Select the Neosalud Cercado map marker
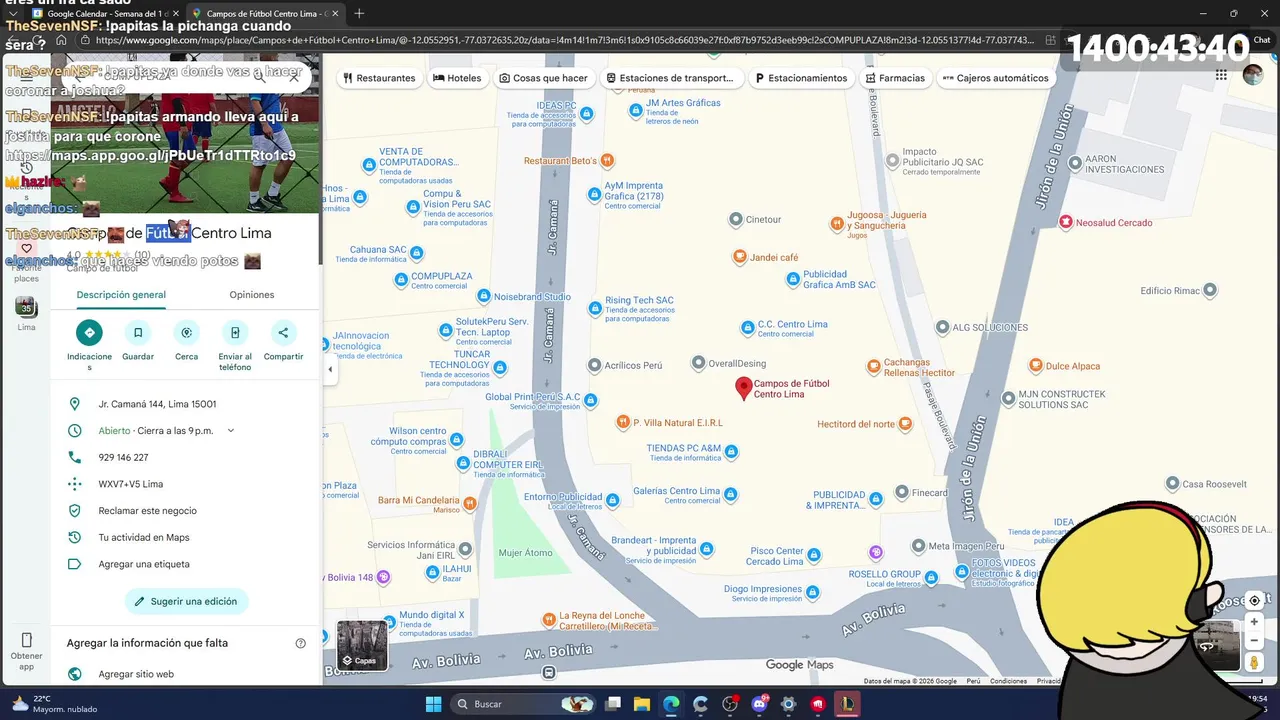This screenshot has height=720, width=1280. (x=1066, y=222)
